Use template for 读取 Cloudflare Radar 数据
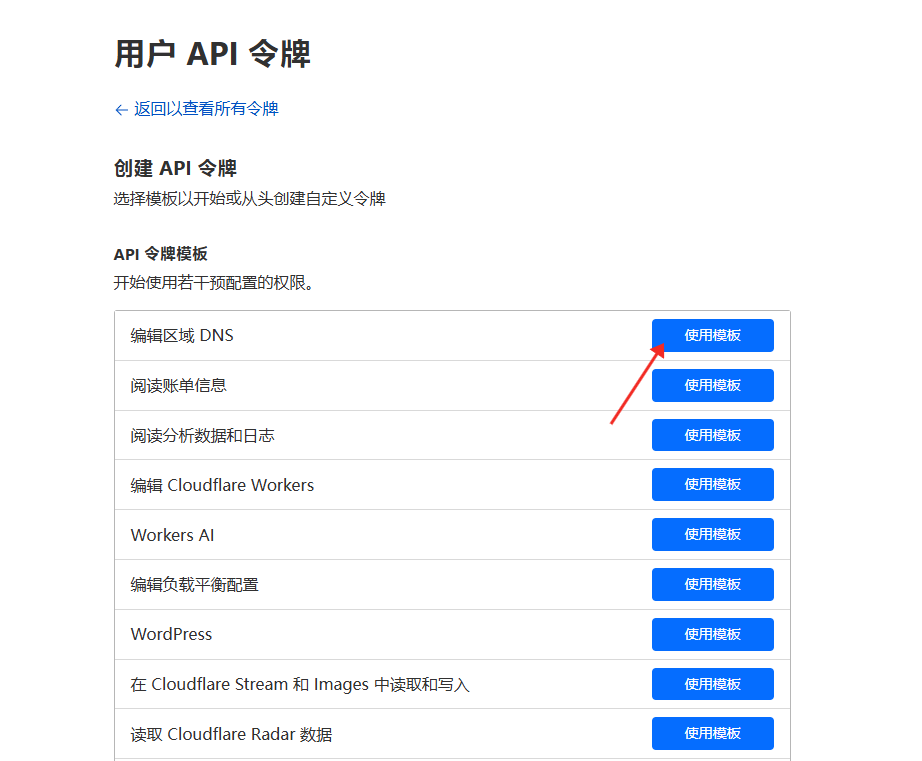The height and width of the screenshot is (761, 922). coord(712,734)
